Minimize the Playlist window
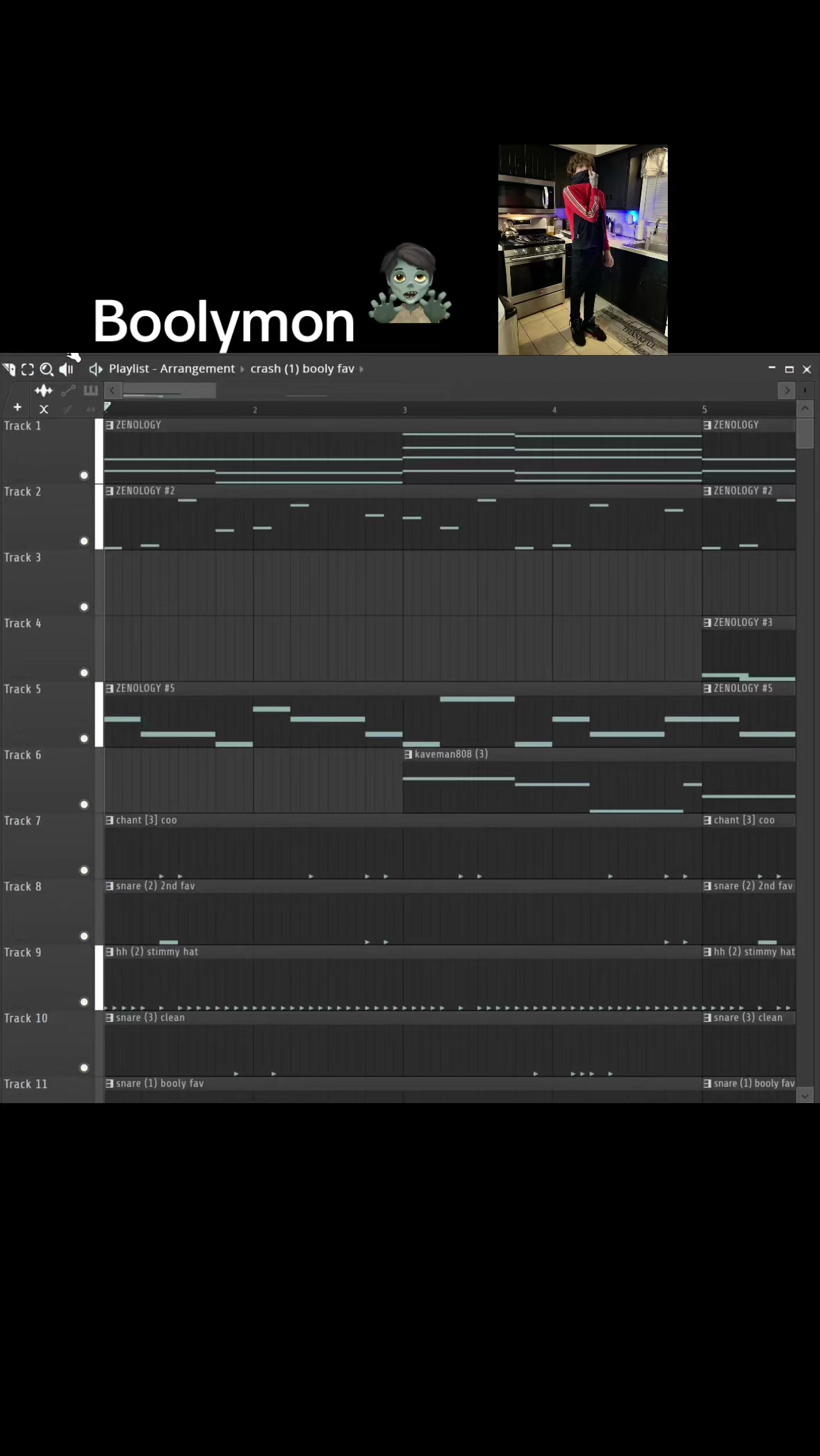Image resolution: width=820 pixels, height=1456 pixels. pos(772,368)
